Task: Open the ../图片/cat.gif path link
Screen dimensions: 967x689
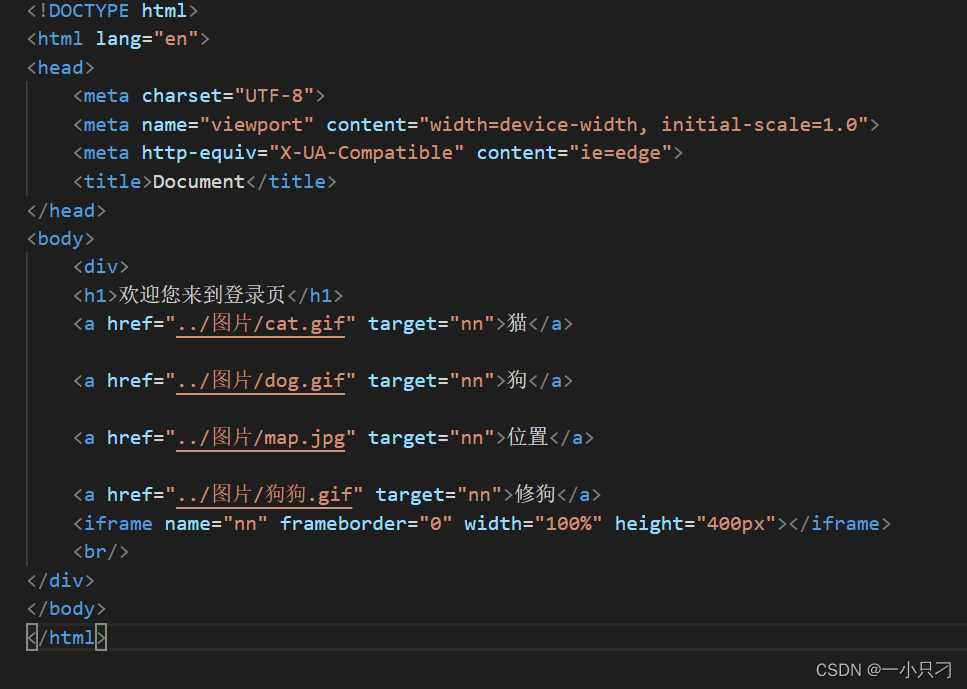Action: coord(260,323)
